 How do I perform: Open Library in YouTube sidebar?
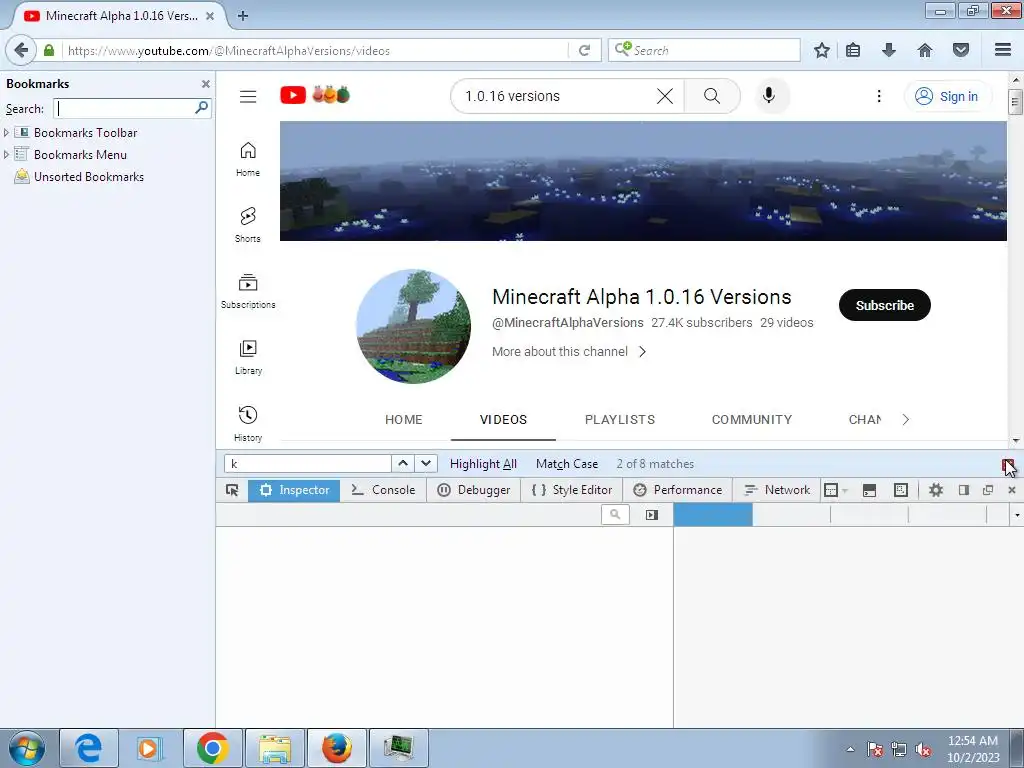pos(248,357)
